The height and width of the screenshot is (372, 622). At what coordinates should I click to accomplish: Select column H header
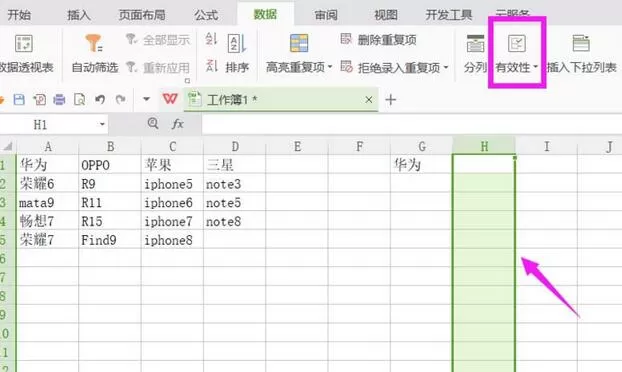pyautogui.click(x=484, y=146)
